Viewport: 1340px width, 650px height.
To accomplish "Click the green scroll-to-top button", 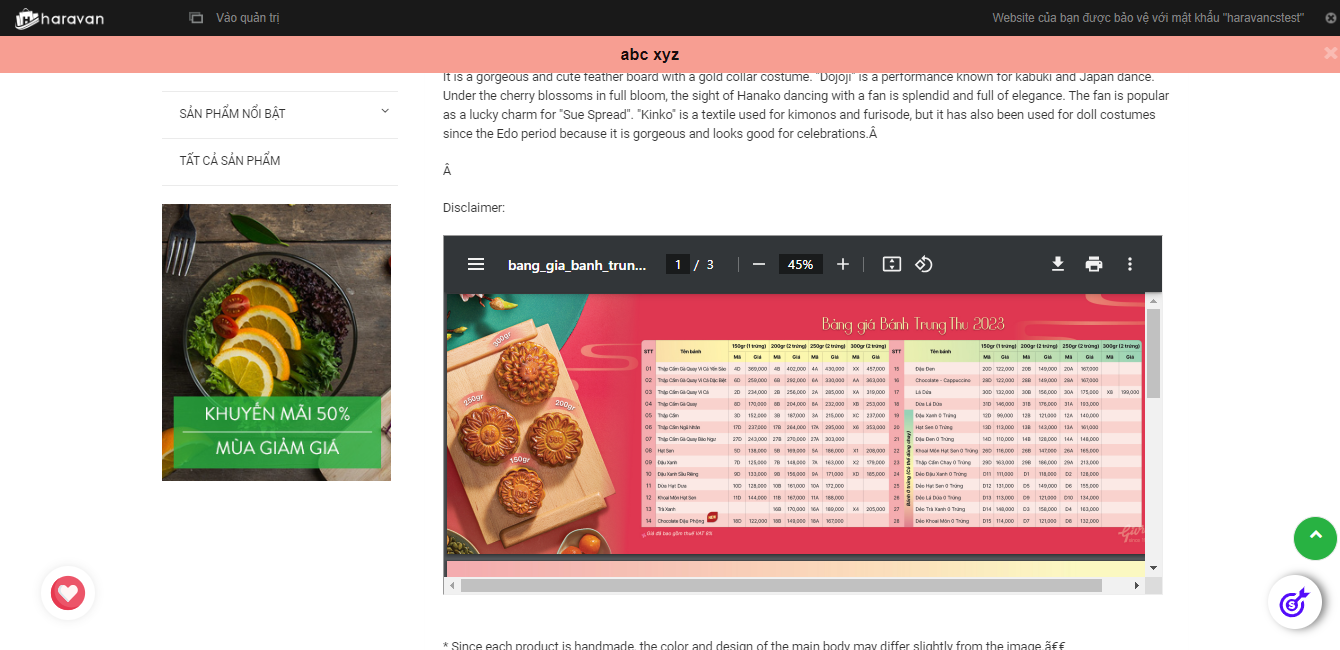I will click(1315, 538).
